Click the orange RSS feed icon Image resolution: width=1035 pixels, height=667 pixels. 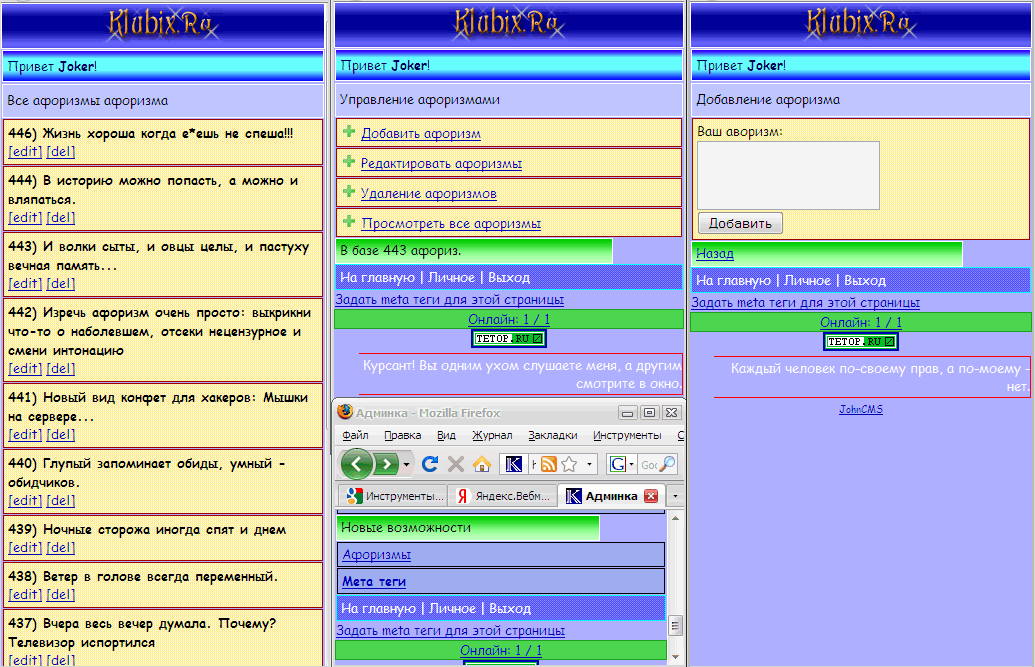(x=548, y=464)
